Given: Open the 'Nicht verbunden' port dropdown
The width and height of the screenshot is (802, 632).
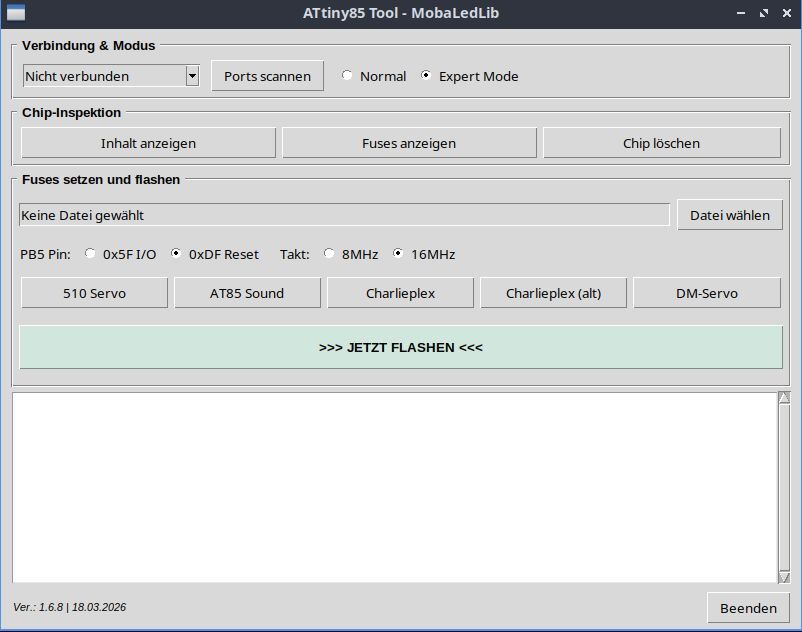Looking at the screenshot, I should click(x=103, y=76).
